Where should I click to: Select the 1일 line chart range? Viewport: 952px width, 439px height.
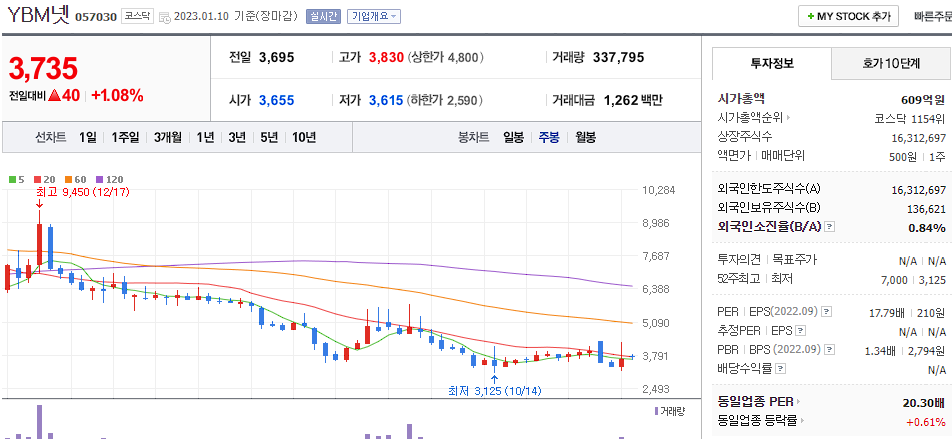click(87, 137)
